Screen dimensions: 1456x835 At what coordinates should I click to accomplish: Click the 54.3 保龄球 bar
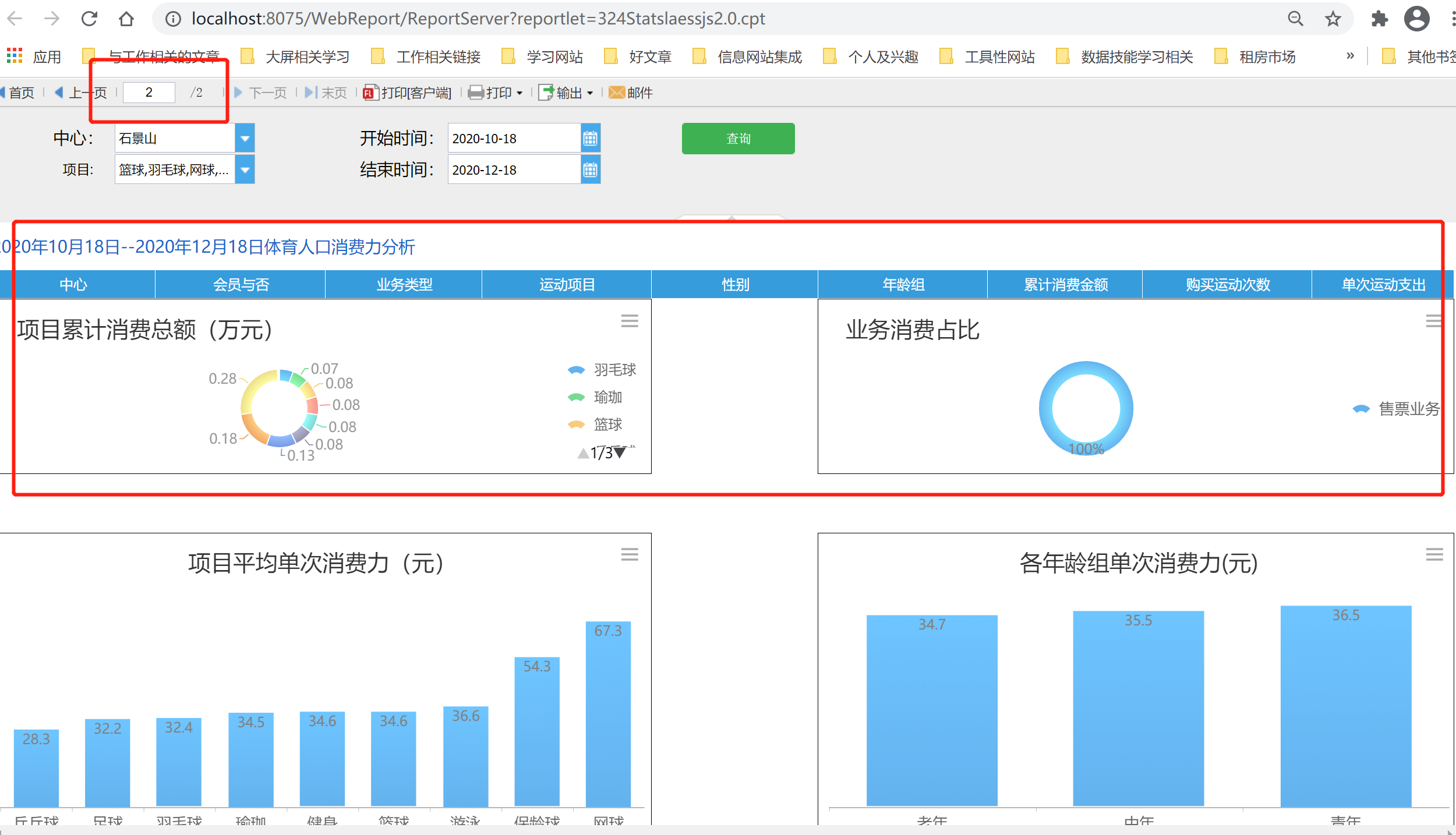pos(537,731)
